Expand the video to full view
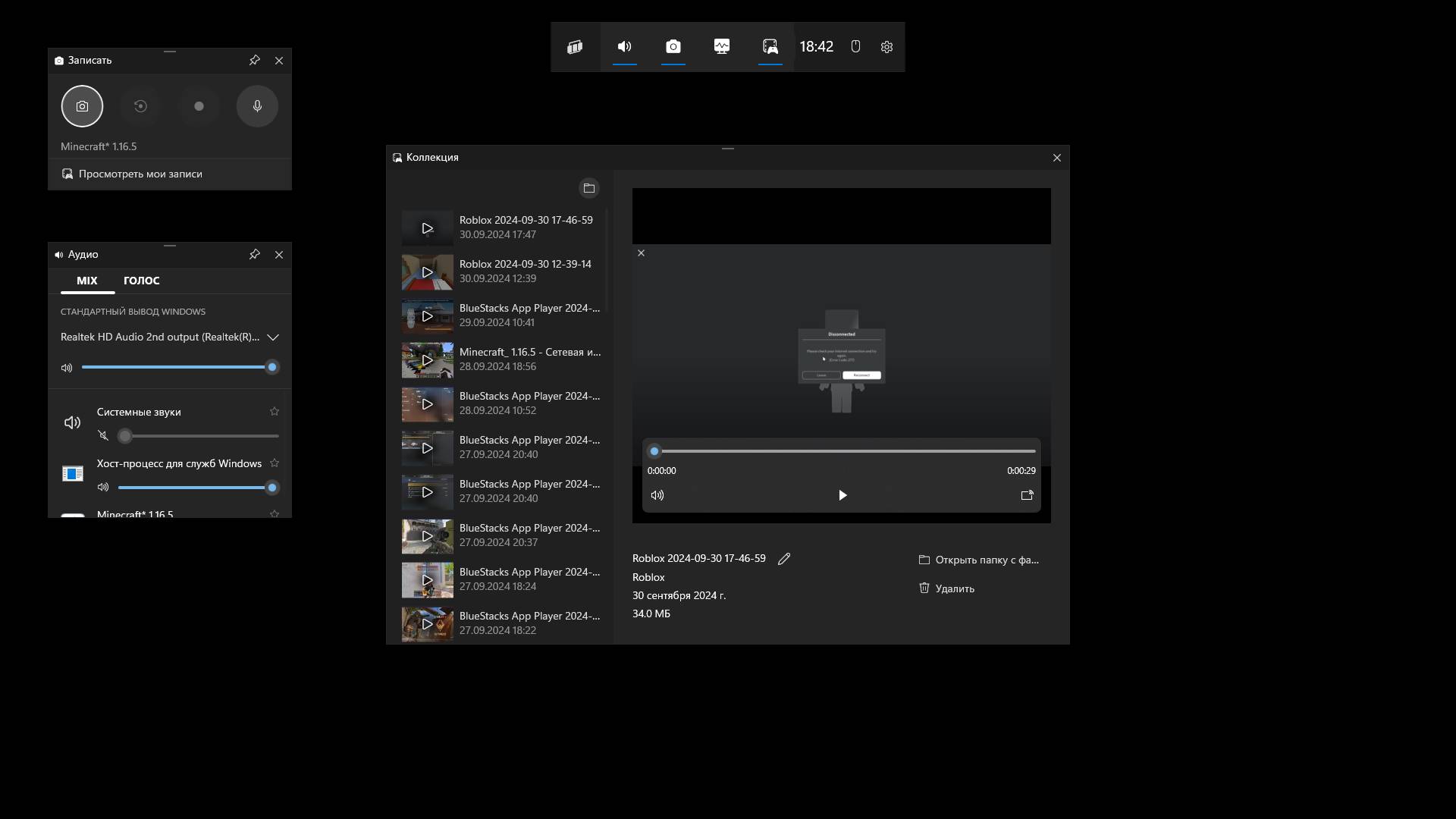Image resolution: width=1456 pixels, height=819 pixels. tap(1028, 495)
